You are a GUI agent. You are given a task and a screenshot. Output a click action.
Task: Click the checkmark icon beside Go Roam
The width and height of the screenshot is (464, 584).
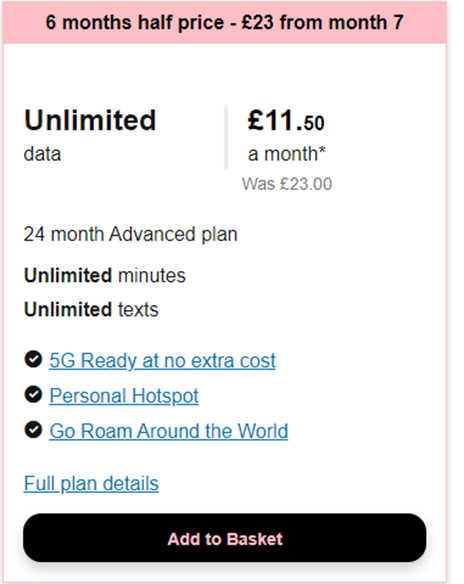pyautogui.click(x=33, y=430)
